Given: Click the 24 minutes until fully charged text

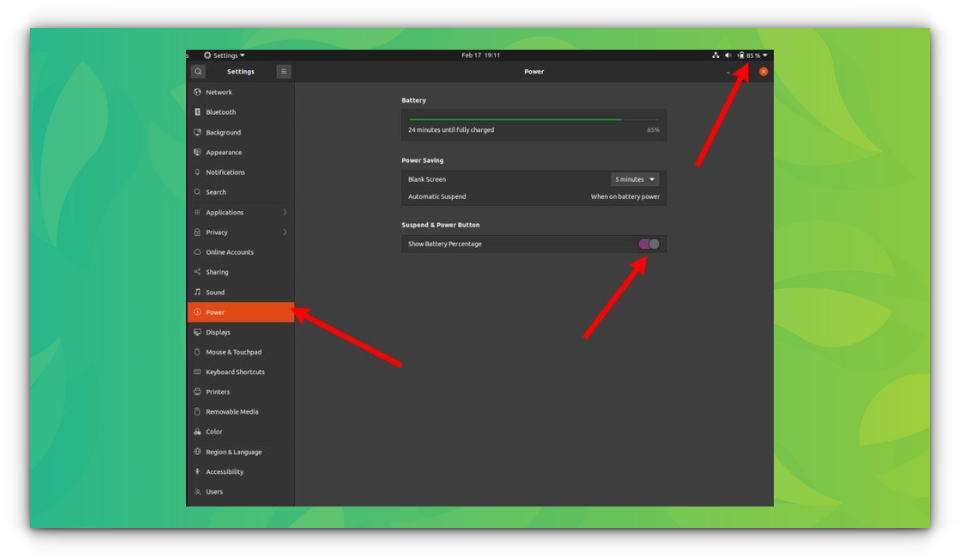Looking at the screenshot, I should tap(451, 130).
